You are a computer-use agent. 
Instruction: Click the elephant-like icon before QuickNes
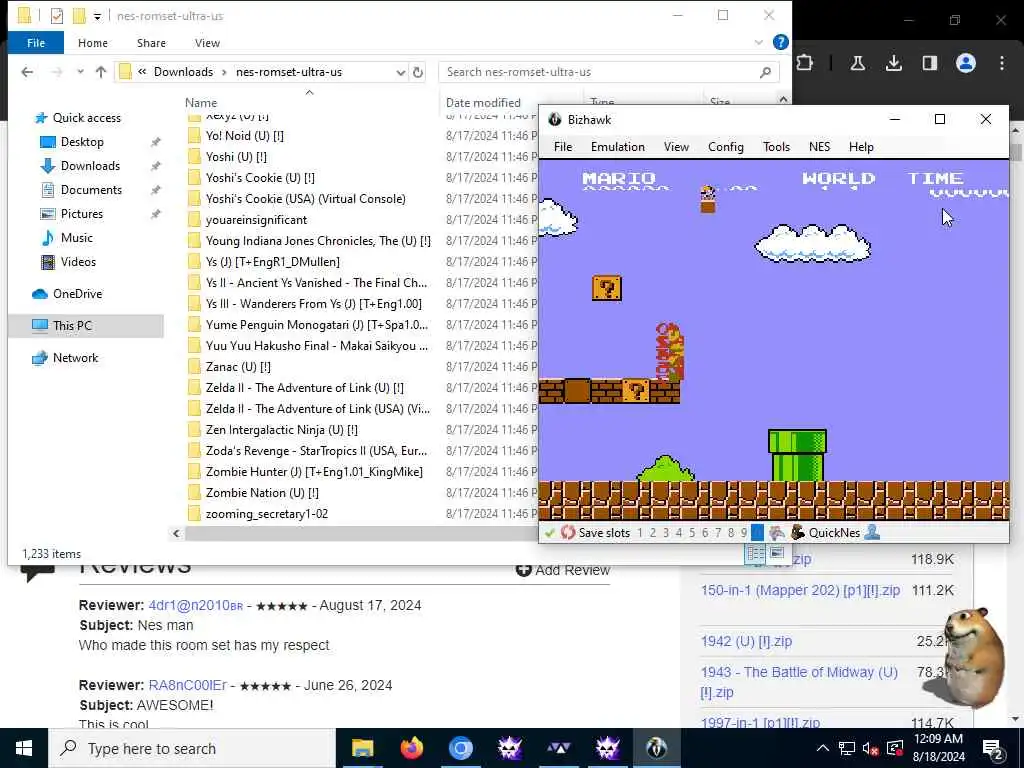pos(776,533)
